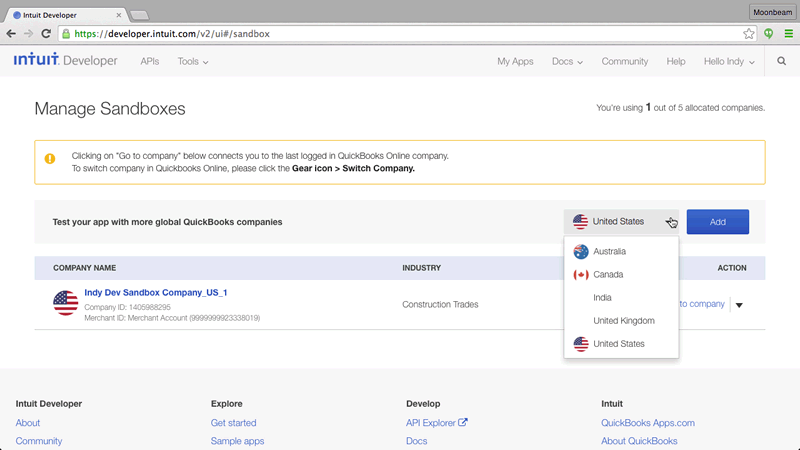
Task: Click the Moonbeam profile button
Action: pyautogui.click(x=772, y=12)
